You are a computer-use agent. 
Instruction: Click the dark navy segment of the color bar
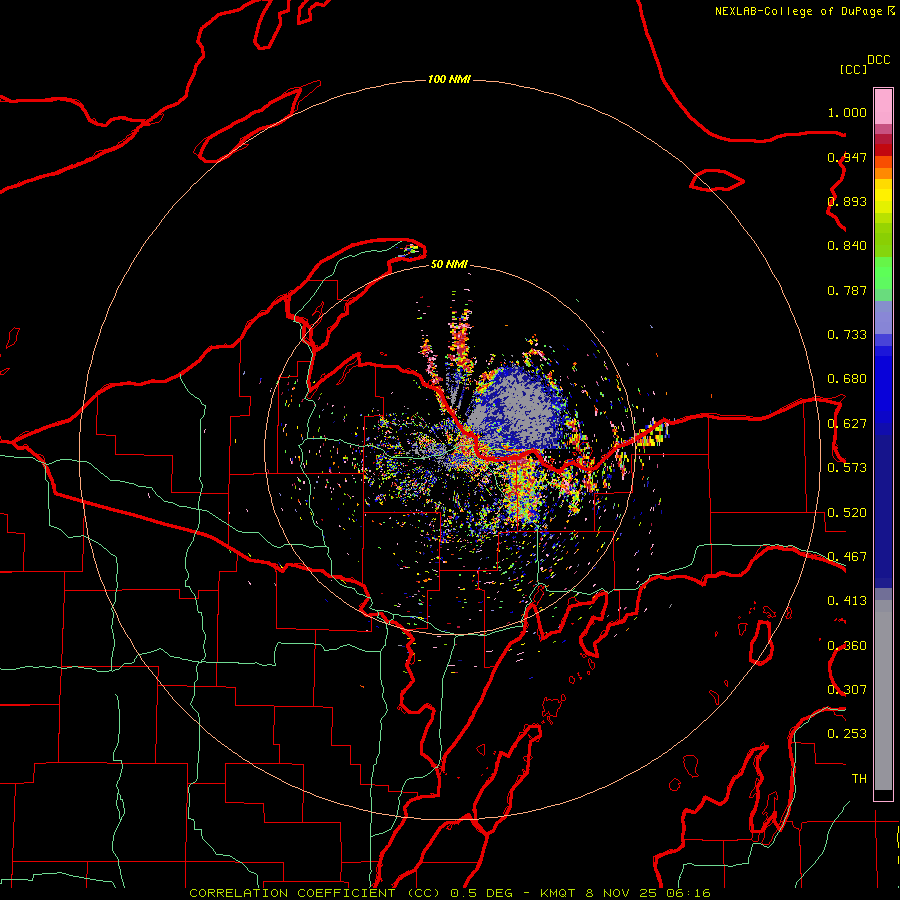(883, 511)
